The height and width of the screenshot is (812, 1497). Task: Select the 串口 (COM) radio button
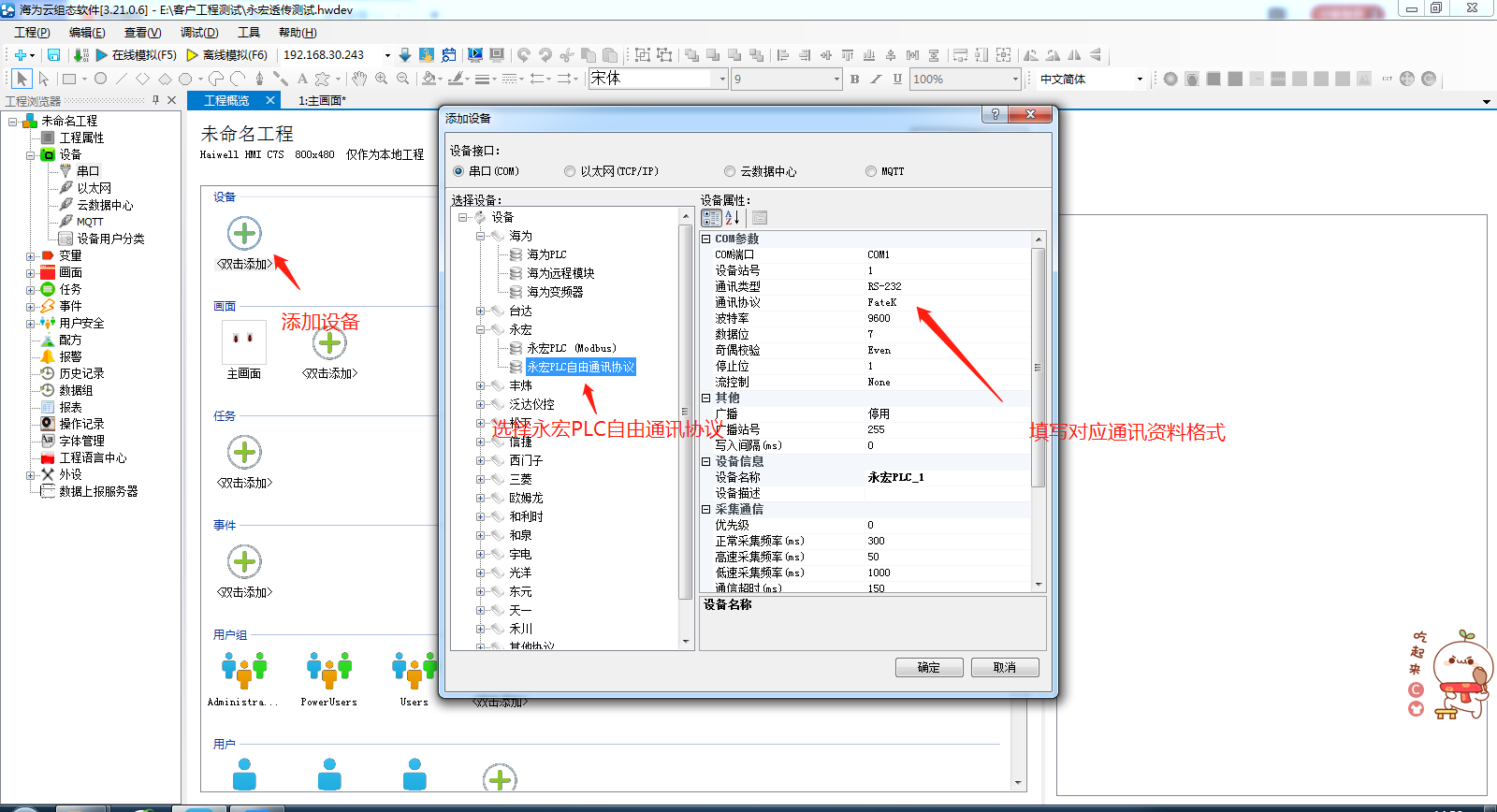point(458,171)
